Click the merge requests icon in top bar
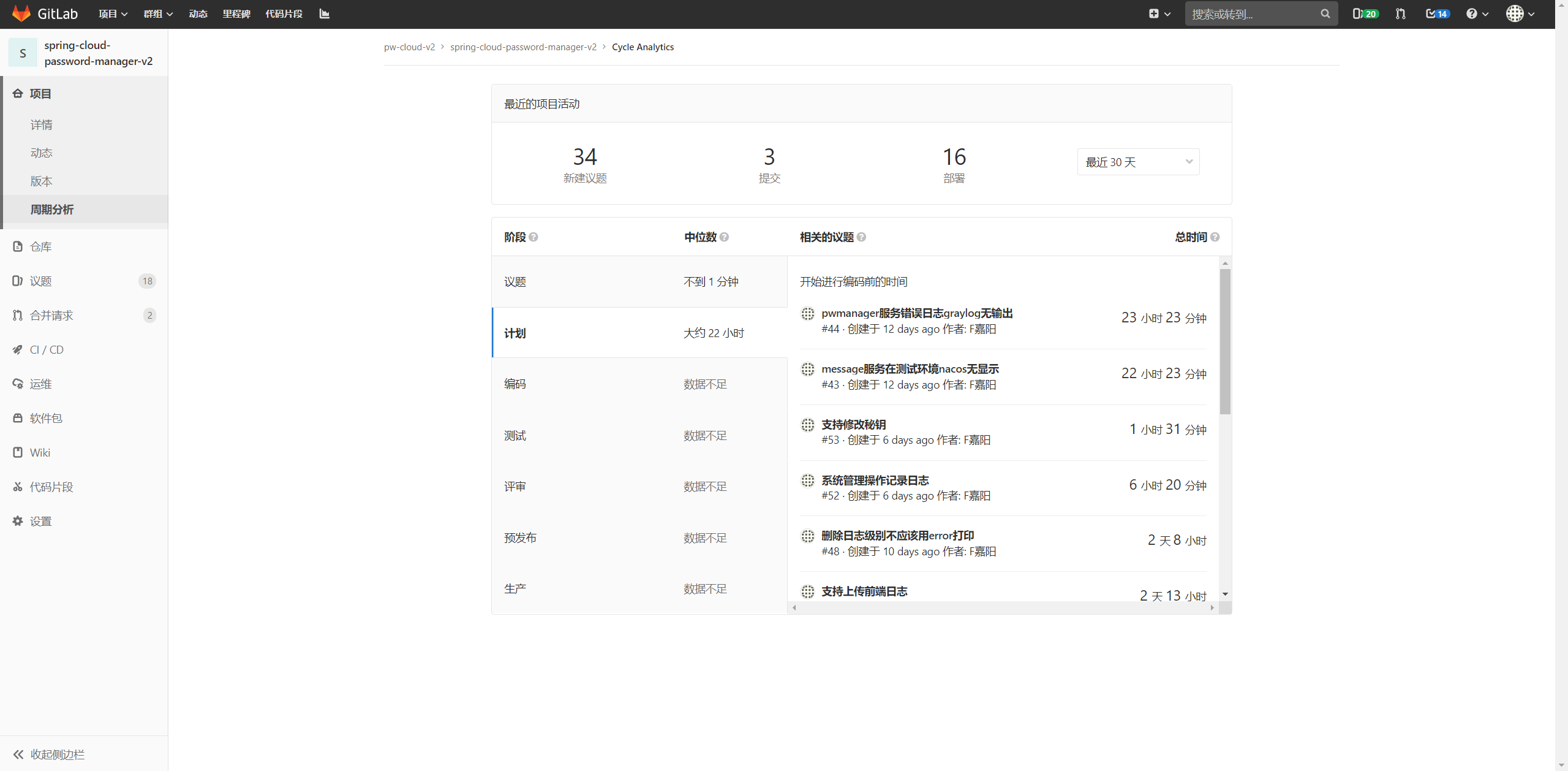The height and width of the screenshot is (771, 1568). (1401, 13)
